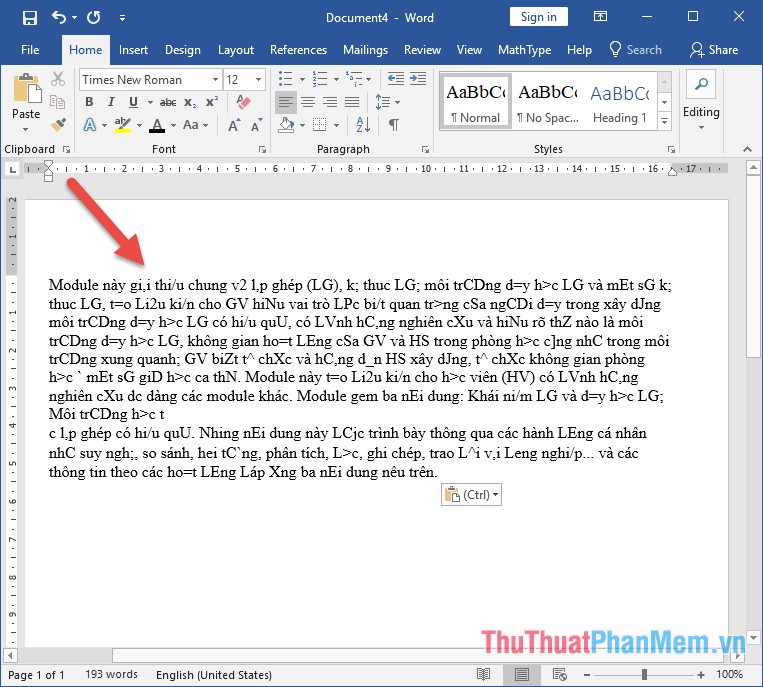Image resolution: width=763 pixels, height=687 pixels.
Task: Switch to the Layout tab
Action: tap(236, 50)
